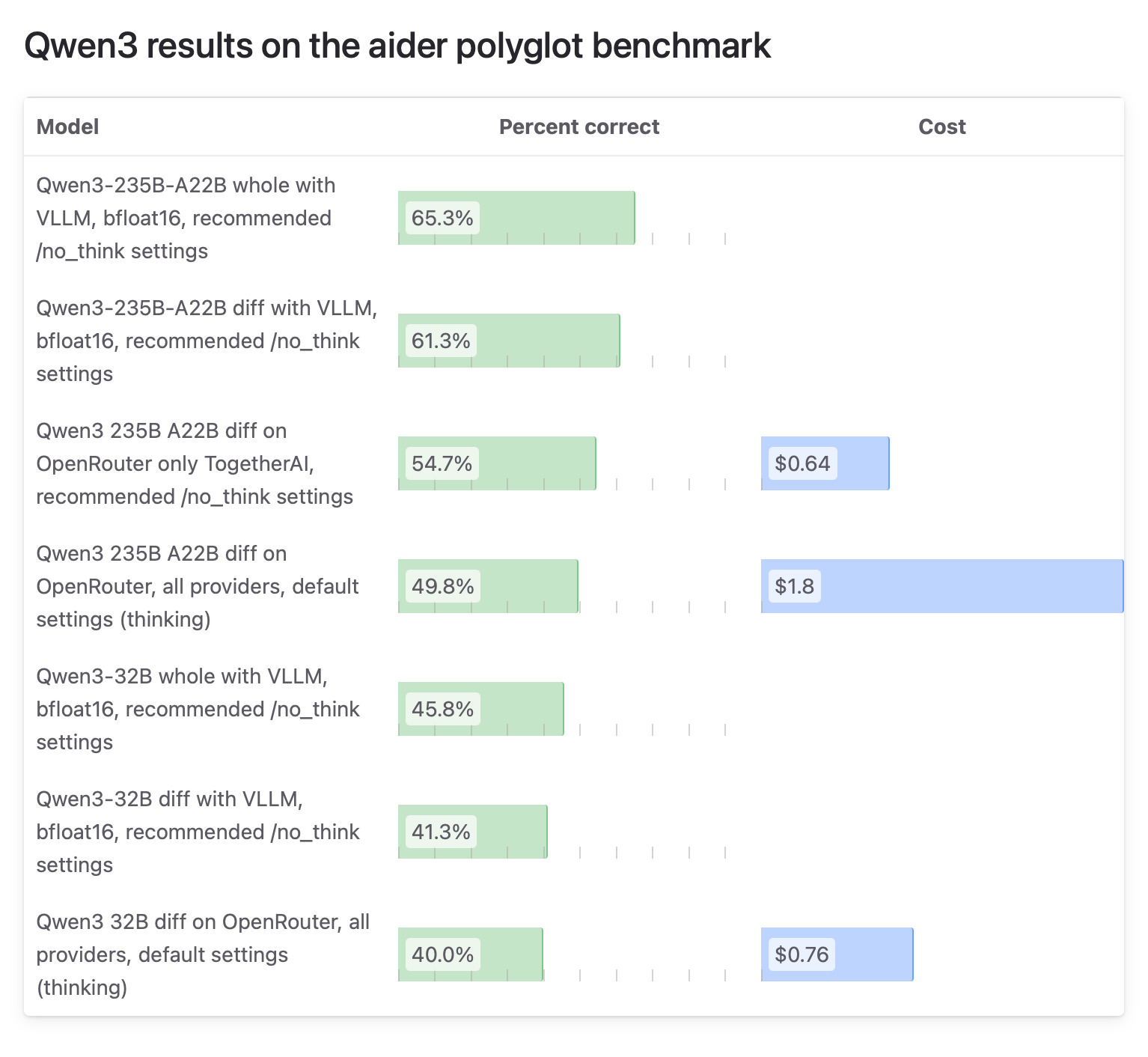
Task: Select the Qwen3 235B all providers thinking label
Action: point(198,586)
